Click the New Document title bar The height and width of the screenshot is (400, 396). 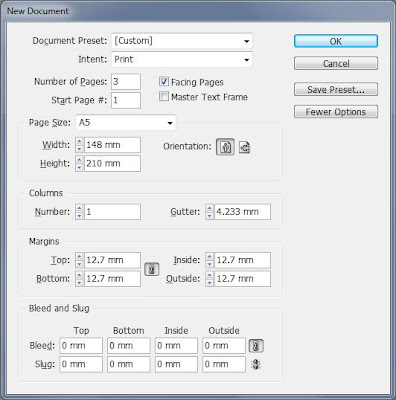(198, 11)
